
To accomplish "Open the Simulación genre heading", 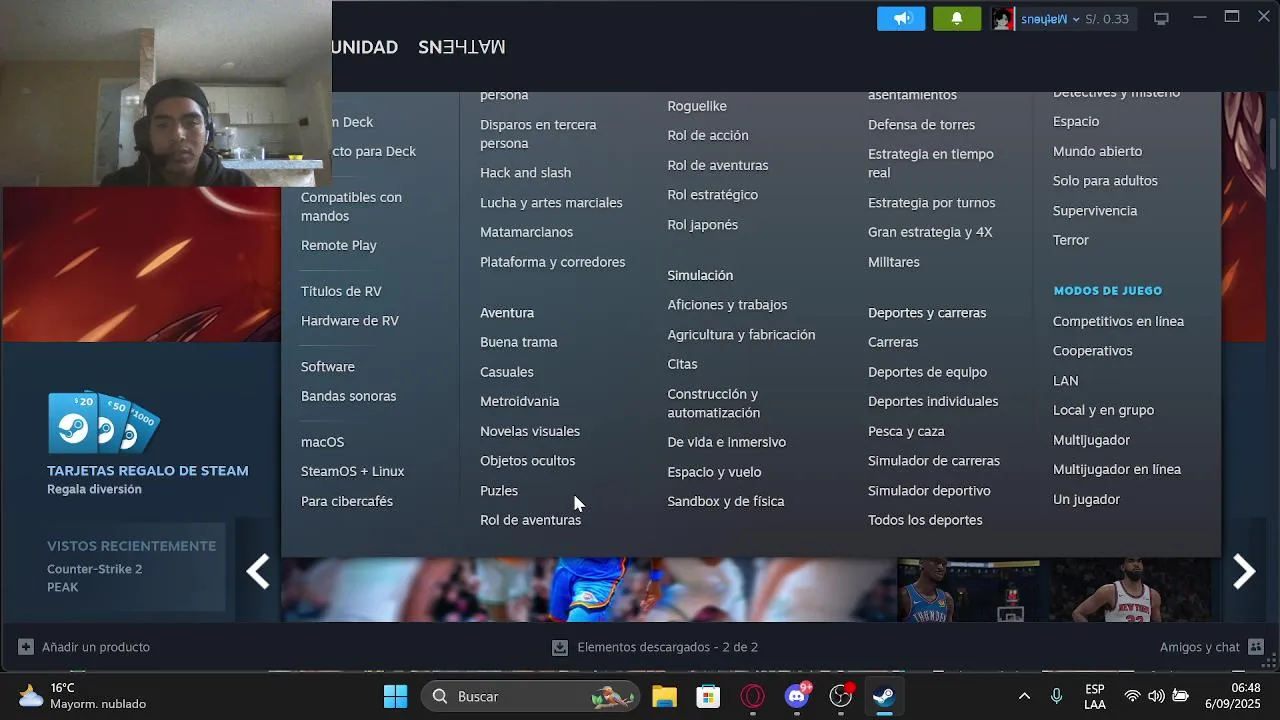I will [700, 275].
